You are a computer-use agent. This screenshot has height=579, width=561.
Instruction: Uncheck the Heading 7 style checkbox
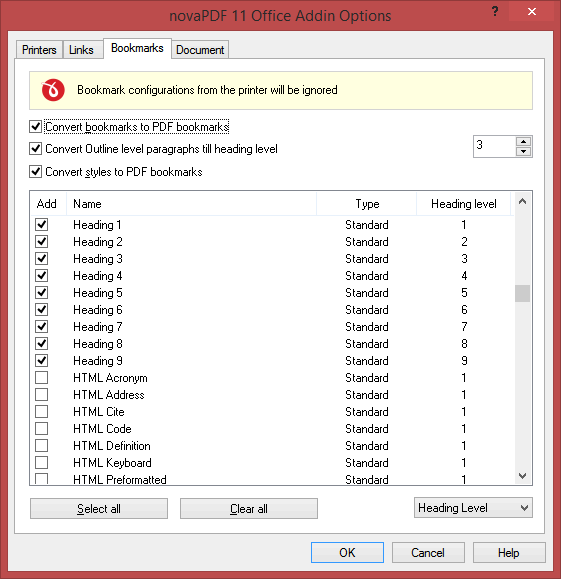[x=41, y=326]
